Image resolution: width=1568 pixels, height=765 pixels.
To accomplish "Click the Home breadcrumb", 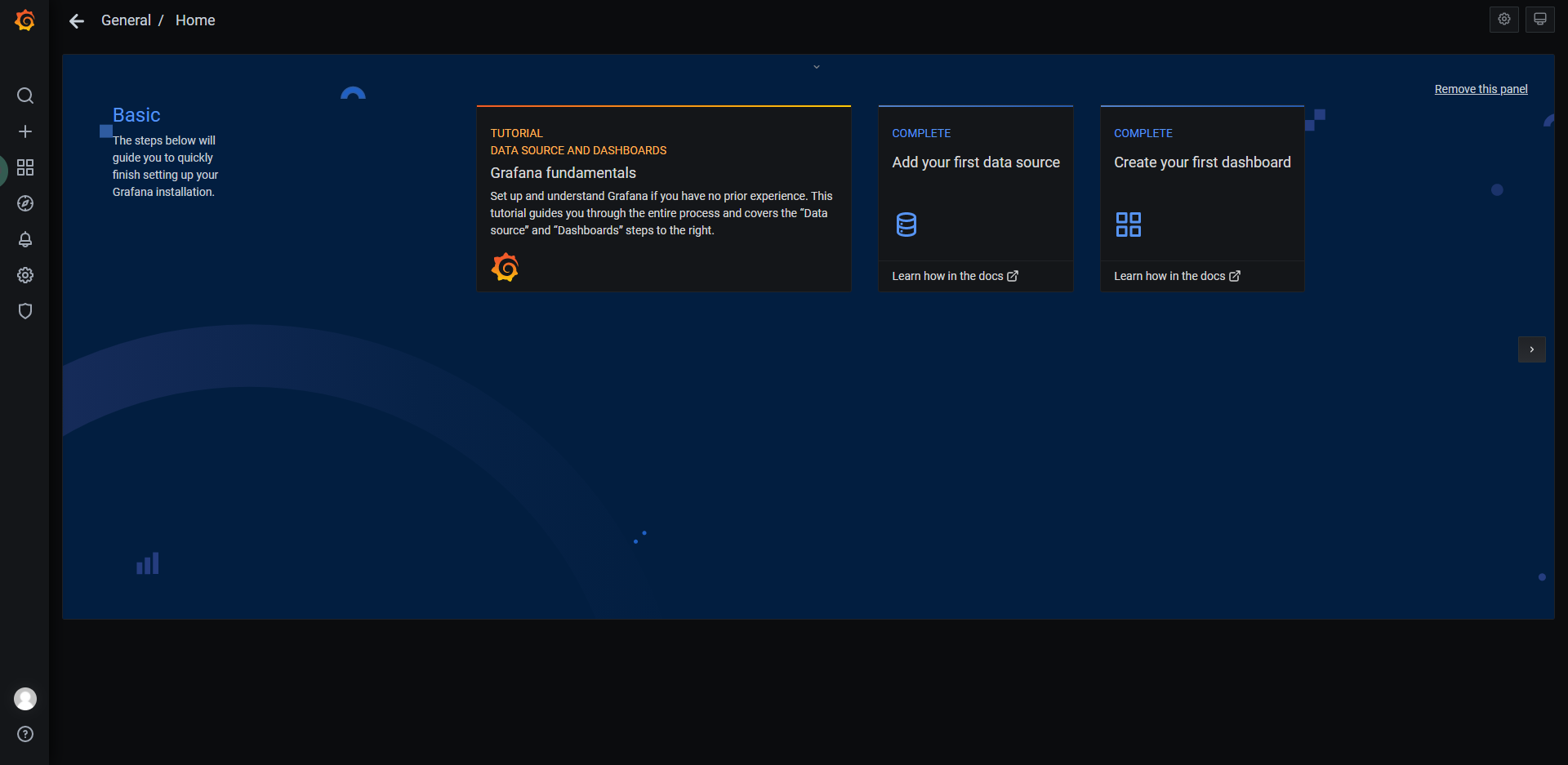I will [x=195, y=20].
